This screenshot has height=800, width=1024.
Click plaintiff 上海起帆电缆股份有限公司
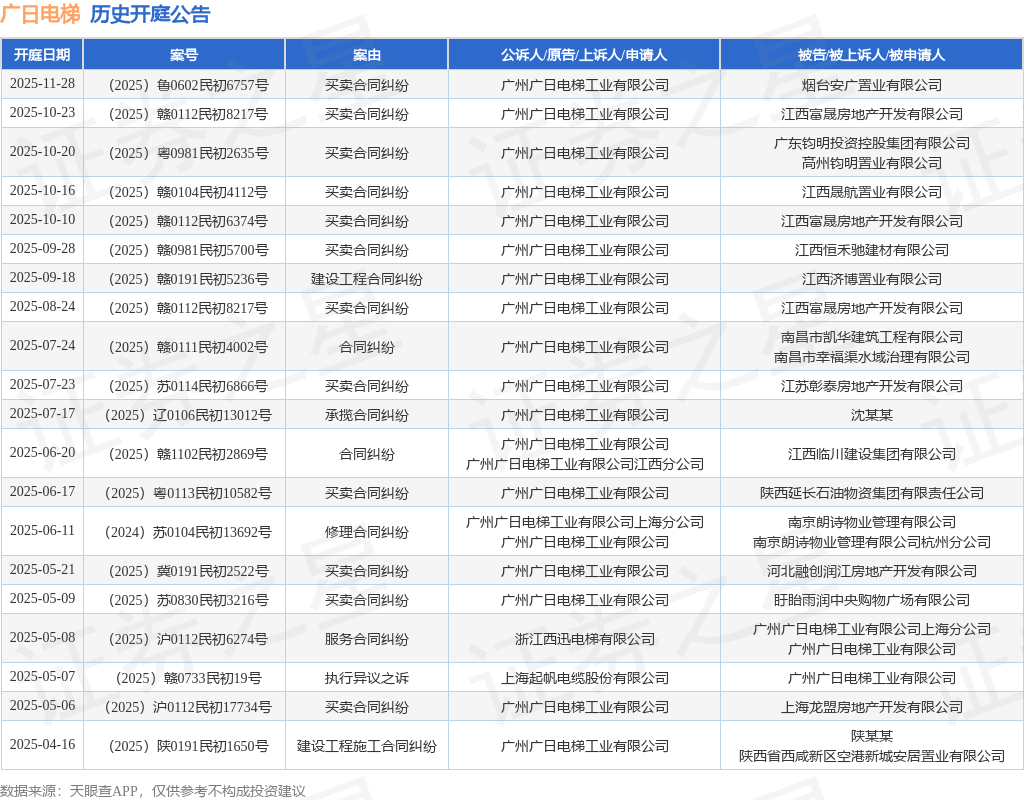pos(584,678)
